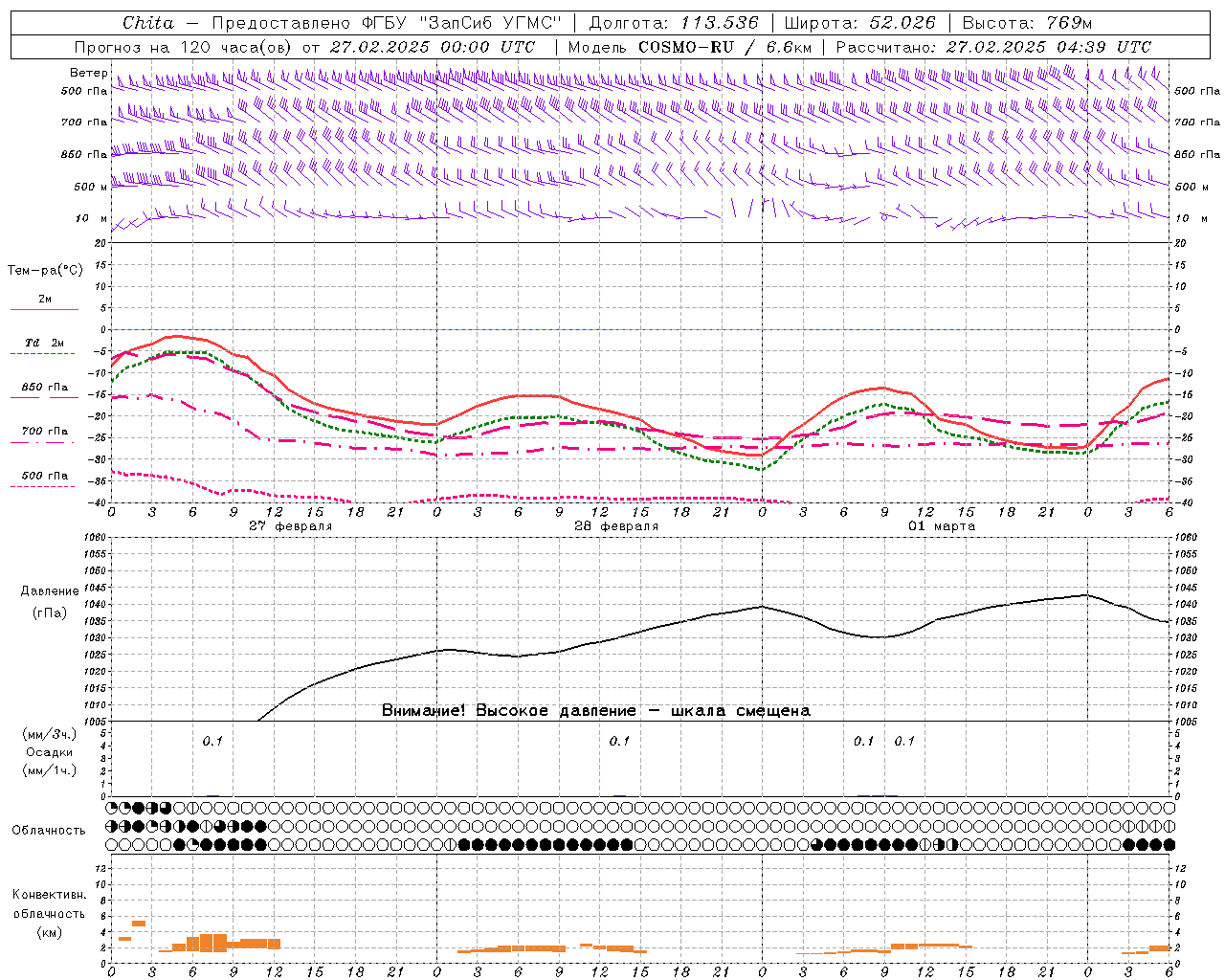Click the 0.1 precipitation value above 27 февраля
The width and height of the screenshot is (1225, 980).
[x=212, y=741]
